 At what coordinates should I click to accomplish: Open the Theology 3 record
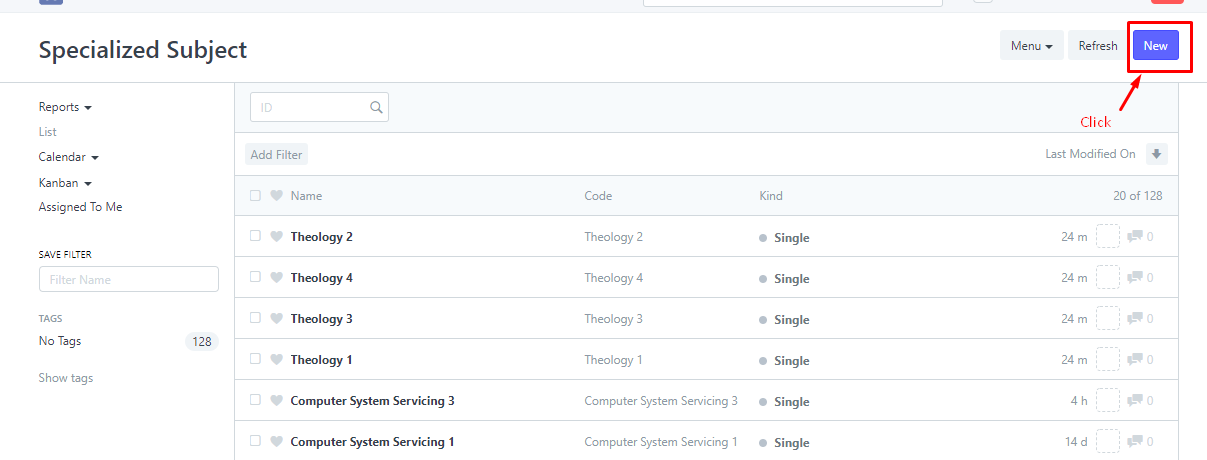click(x=321, y=319)
